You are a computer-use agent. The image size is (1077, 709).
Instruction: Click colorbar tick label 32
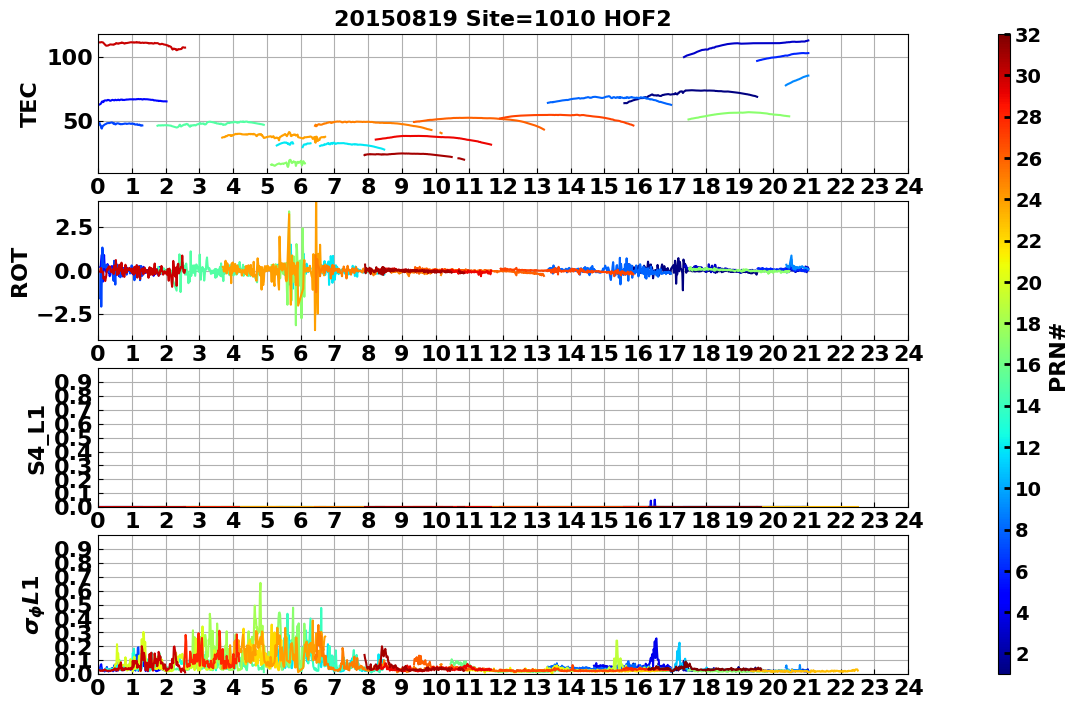[1028, 35]
